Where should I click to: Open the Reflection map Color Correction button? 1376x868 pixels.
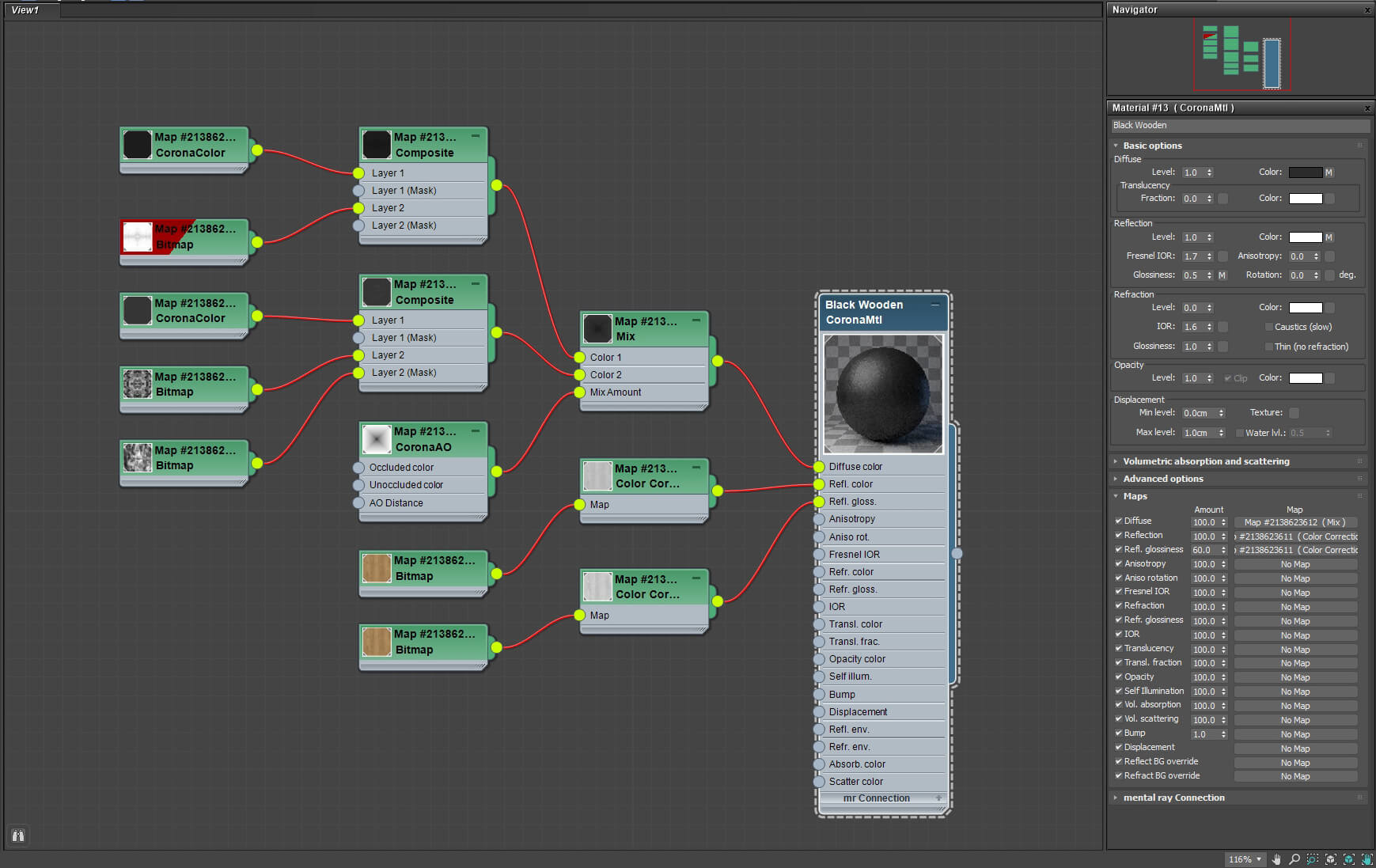(x=1295, y=536)
